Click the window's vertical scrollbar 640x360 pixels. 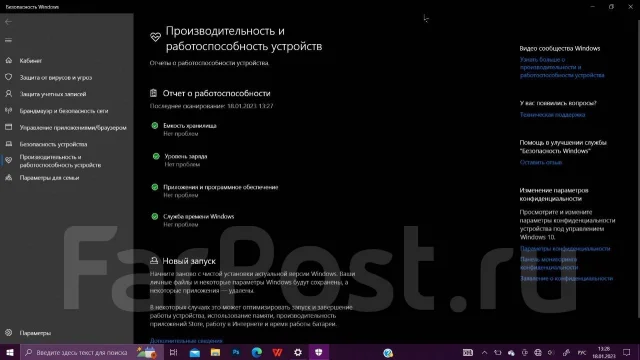click(638, 169)
